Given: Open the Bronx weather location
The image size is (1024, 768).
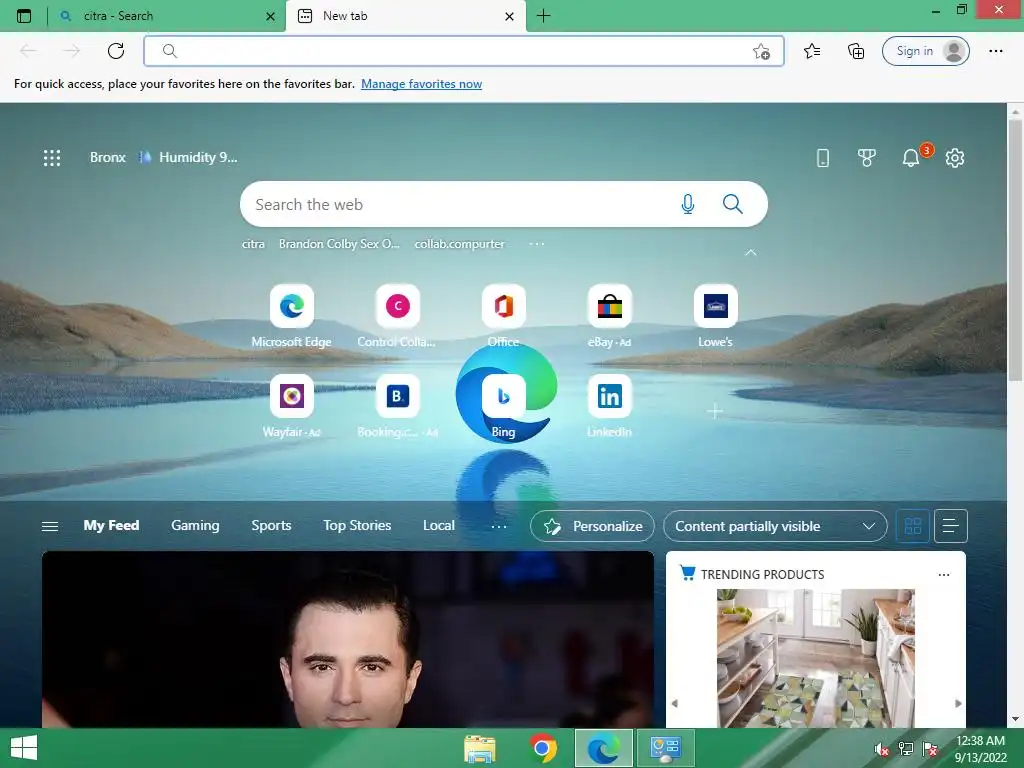Looking at the screenshot, I should pyautogui.click(x=108, y=157).
